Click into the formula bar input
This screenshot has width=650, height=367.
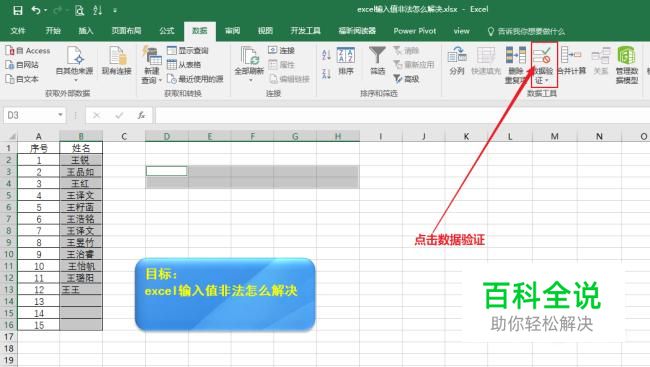click(x=402, y=115)
